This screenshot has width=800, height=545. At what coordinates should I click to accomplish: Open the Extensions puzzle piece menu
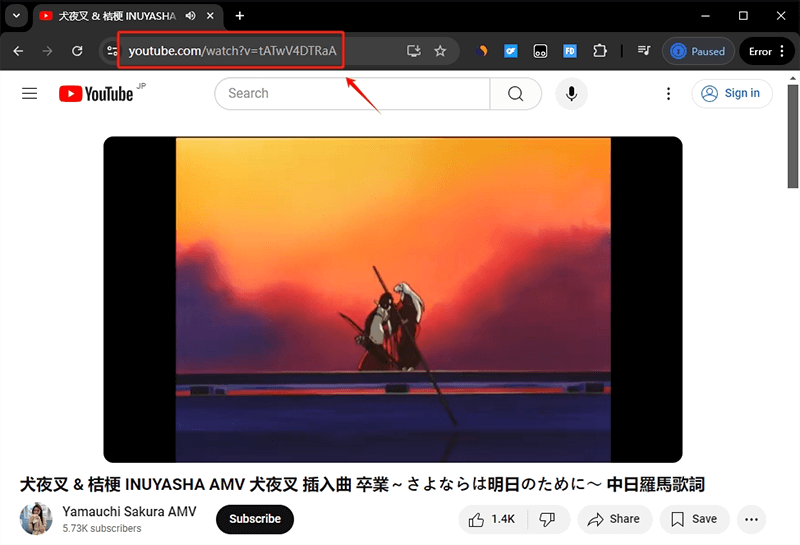[x=600, y=51]
